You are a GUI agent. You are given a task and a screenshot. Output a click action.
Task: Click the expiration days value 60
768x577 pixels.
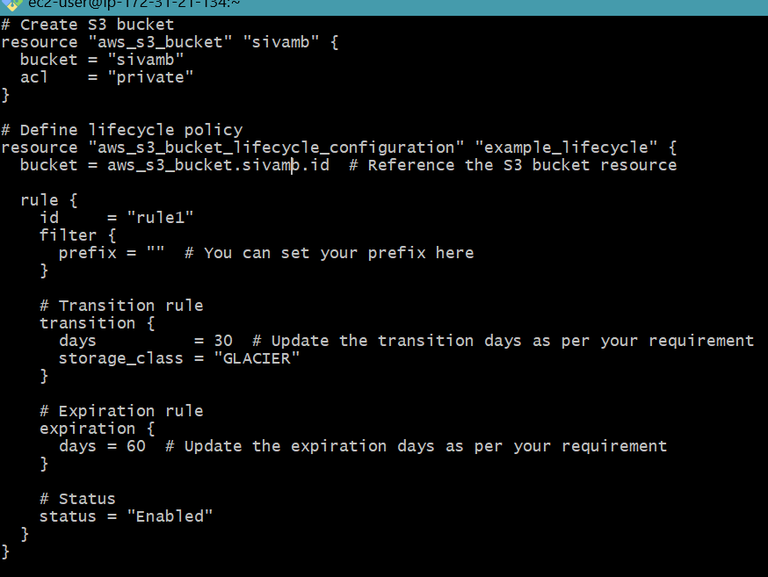click(x=136, y=446)
